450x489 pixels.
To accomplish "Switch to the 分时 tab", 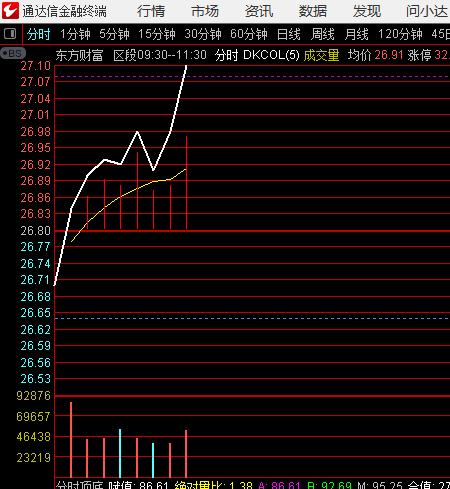I will (x=38, y=34).
